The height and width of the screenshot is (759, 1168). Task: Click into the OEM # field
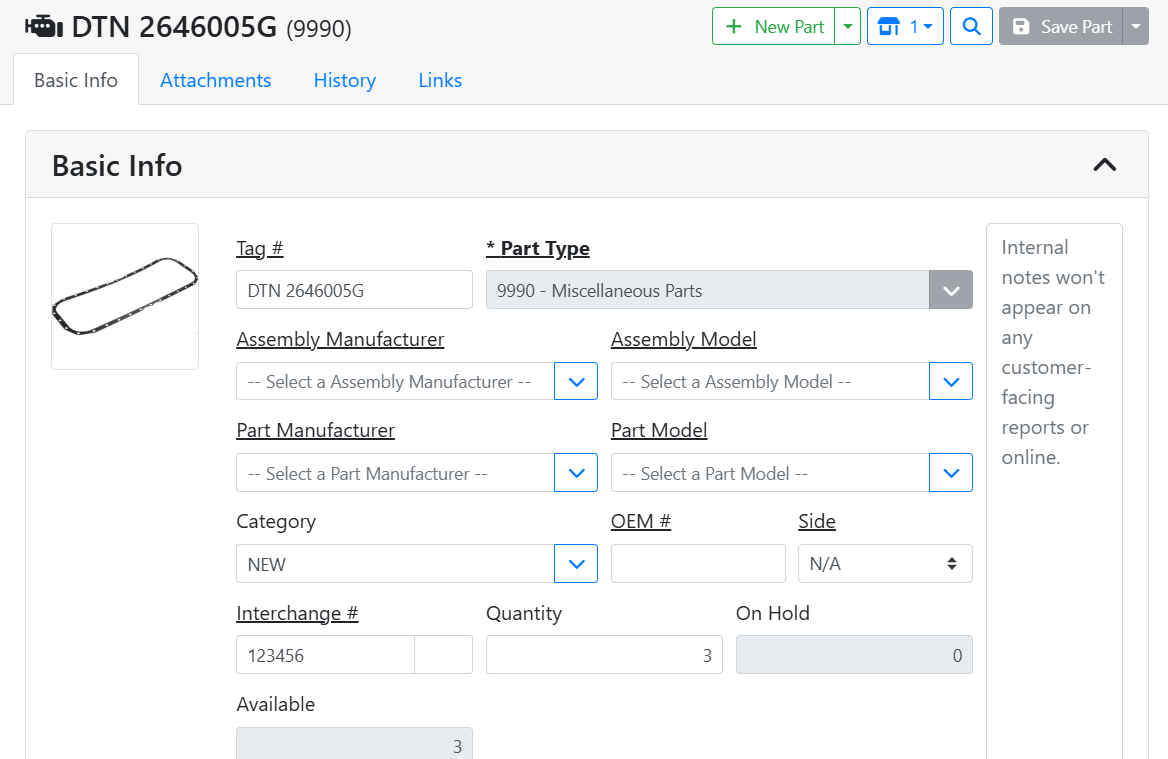tap(698, 564)
